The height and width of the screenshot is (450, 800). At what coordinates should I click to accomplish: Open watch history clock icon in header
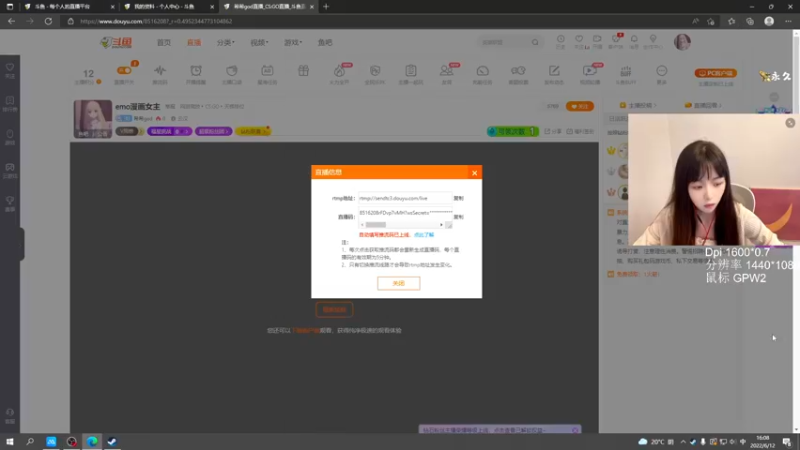[560, 41]
